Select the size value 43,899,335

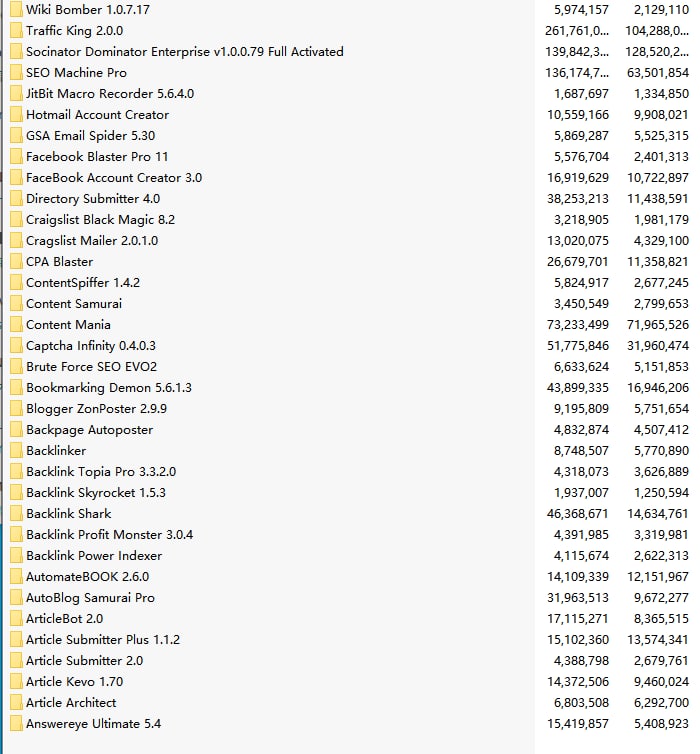tap(578, 388)
